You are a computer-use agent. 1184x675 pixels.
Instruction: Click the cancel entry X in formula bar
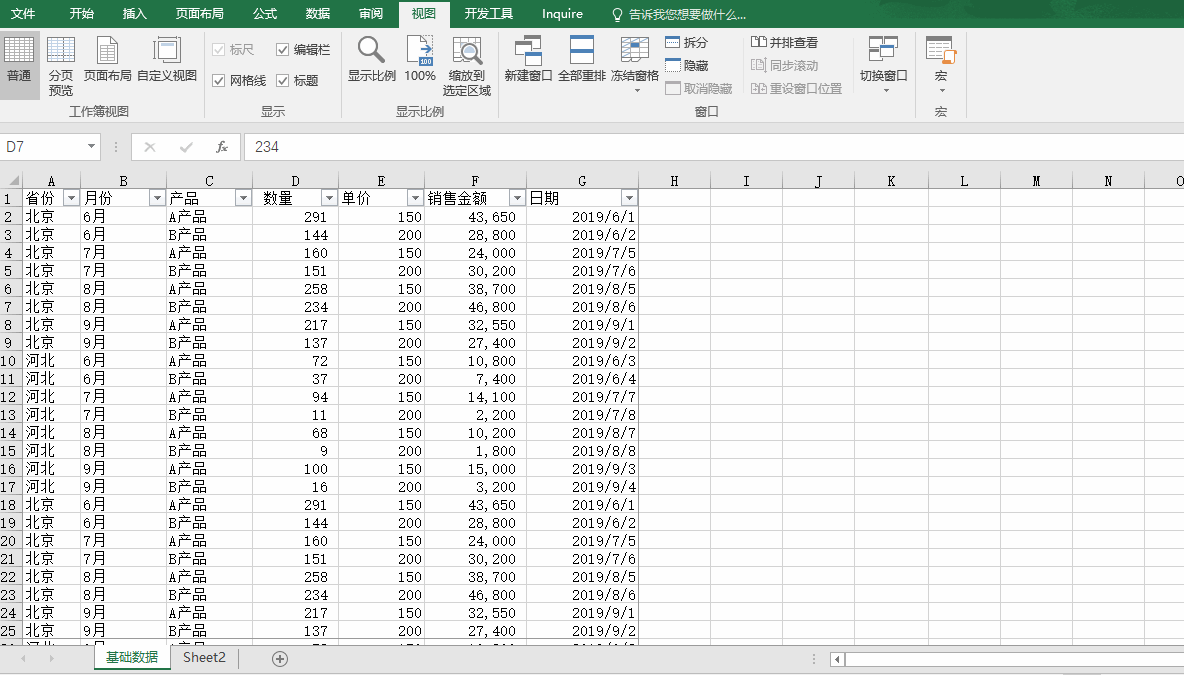[150, 147]
